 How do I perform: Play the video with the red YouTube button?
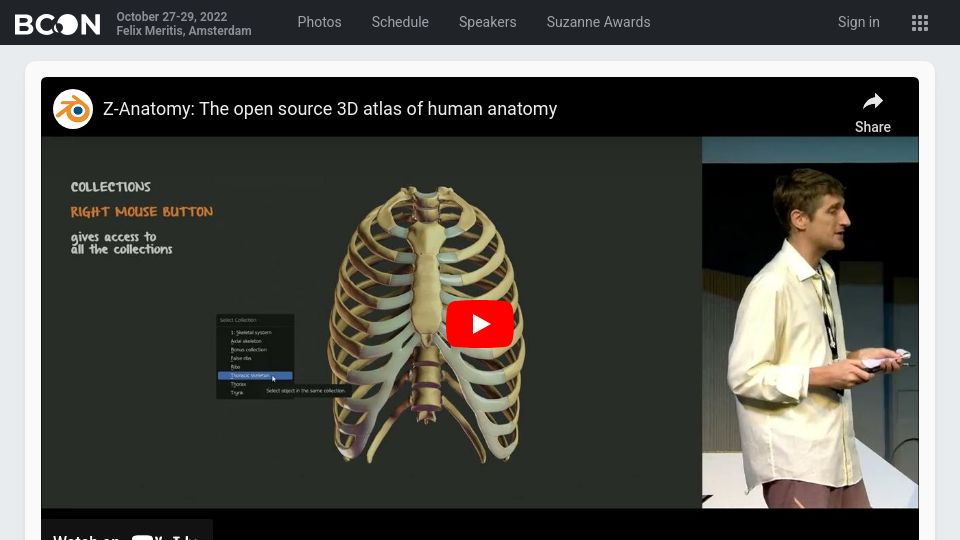(479, 324)
